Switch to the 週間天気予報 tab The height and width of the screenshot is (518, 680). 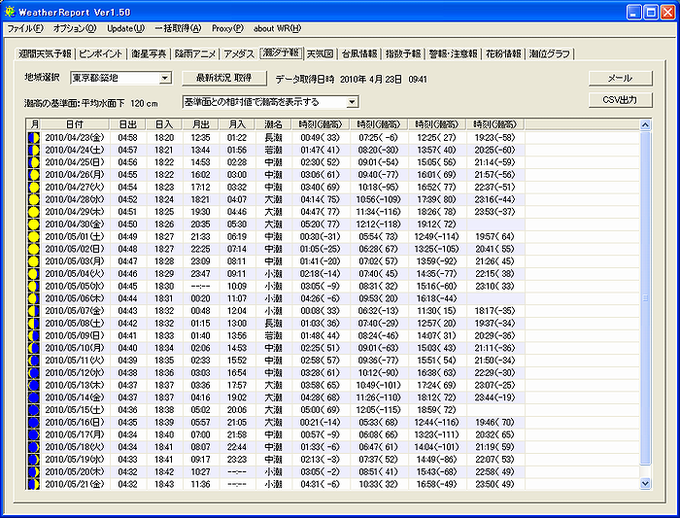click(x=45, y=54)
